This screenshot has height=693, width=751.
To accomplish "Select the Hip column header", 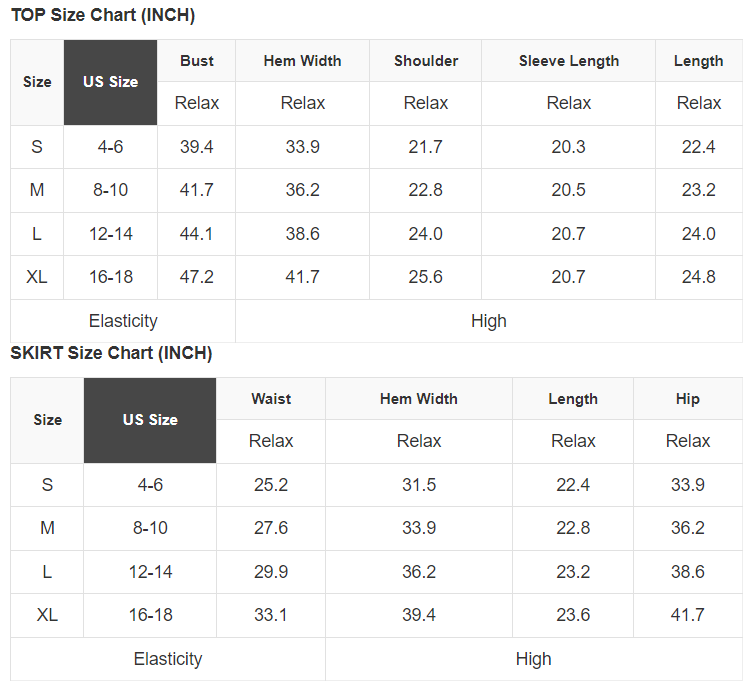I will click(688, 399).
